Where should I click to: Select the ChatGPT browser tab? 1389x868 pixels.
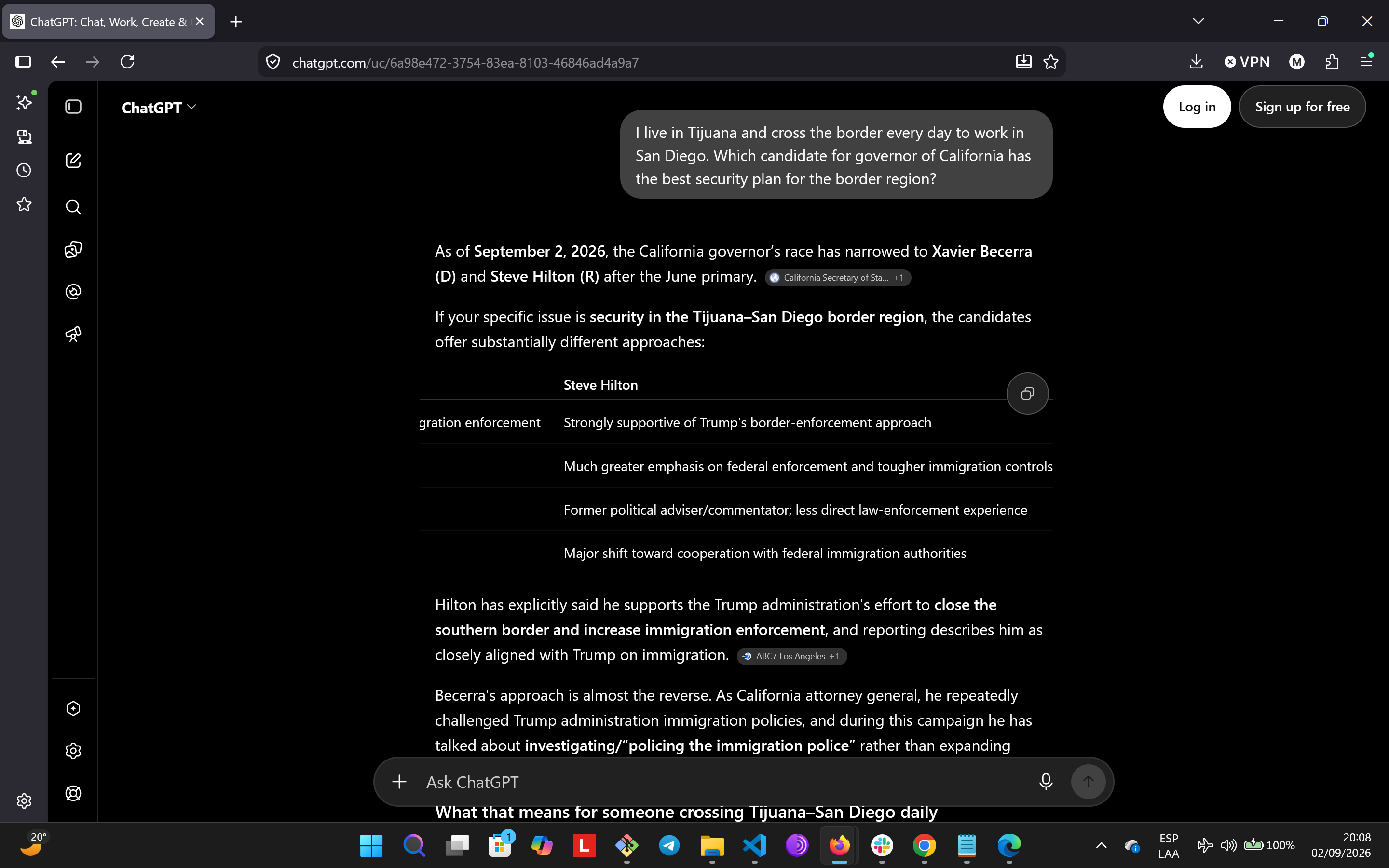click(x=109, y=22)
